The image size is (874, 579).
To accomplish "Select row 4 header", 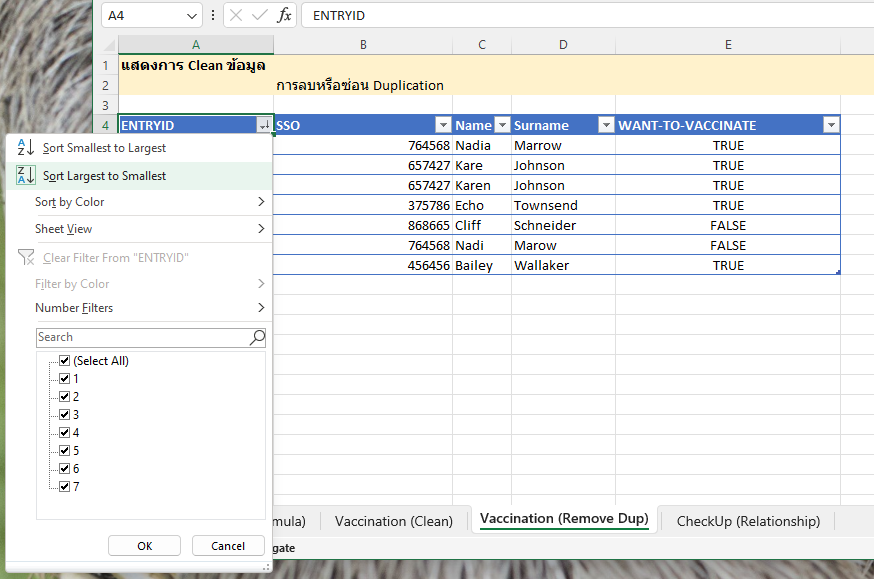I will [105, 125].
